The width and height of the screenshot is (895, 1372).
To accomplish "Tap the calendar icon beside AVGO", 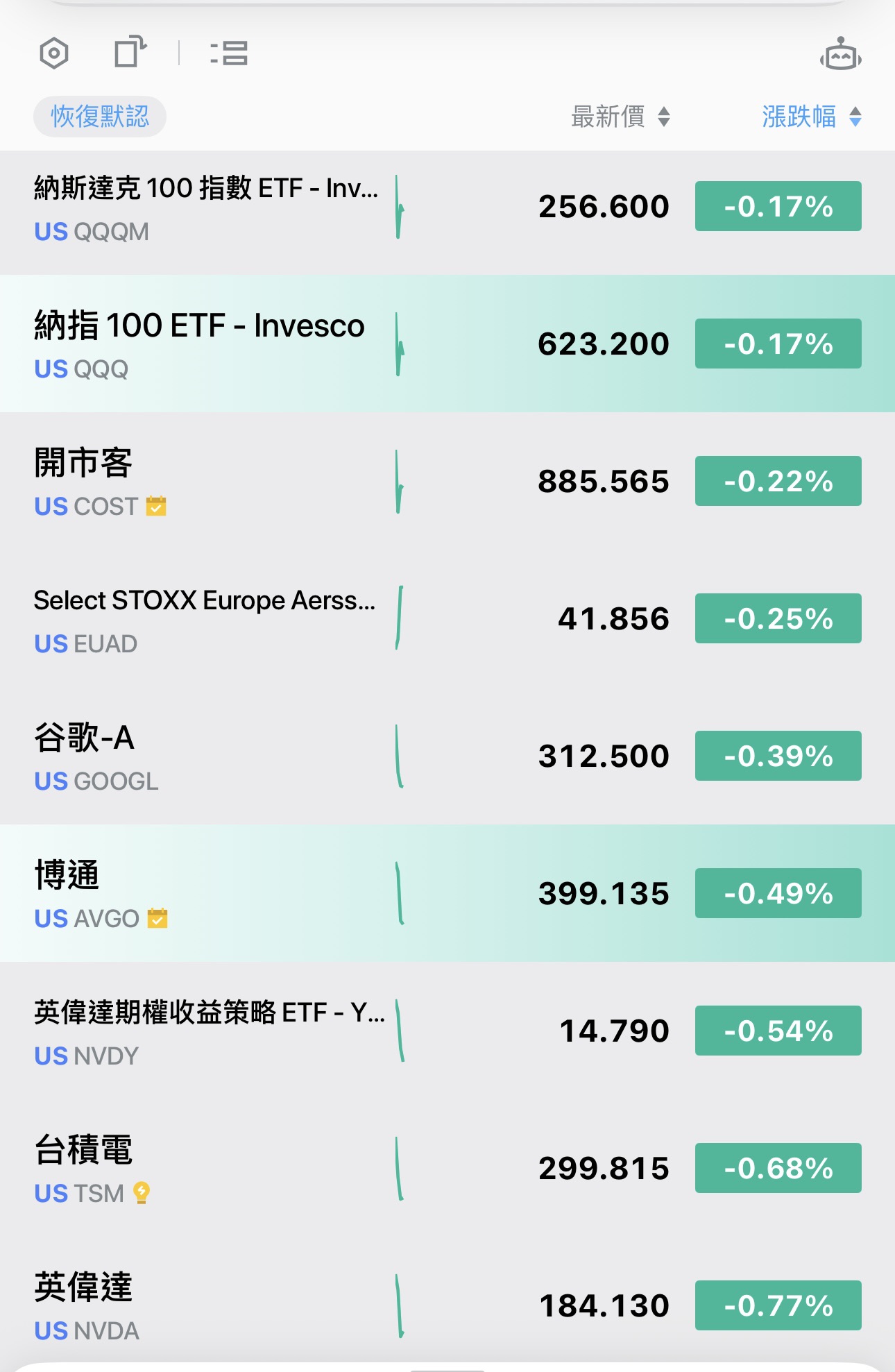I will click(157, 918).
